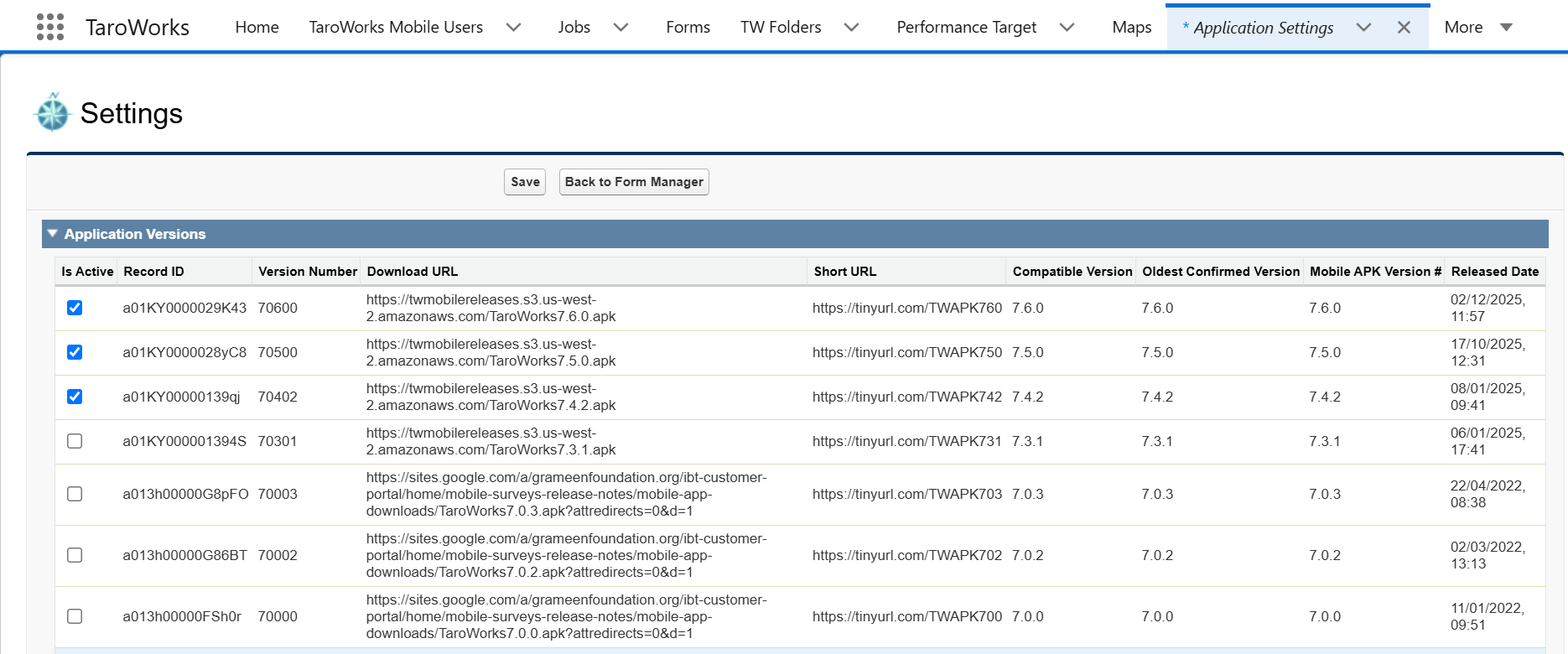
Task: Open the App Launcher grid icon
Action: click(x=50, y=27)
